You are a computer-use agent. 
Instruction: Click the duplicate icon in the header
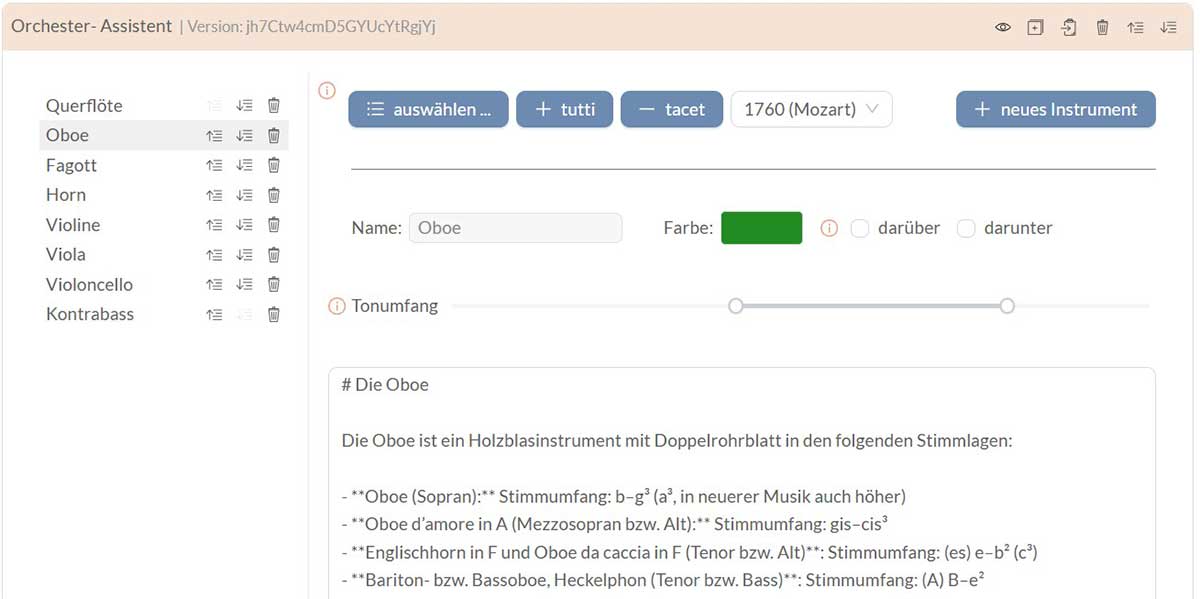[x=1035, y=27]
